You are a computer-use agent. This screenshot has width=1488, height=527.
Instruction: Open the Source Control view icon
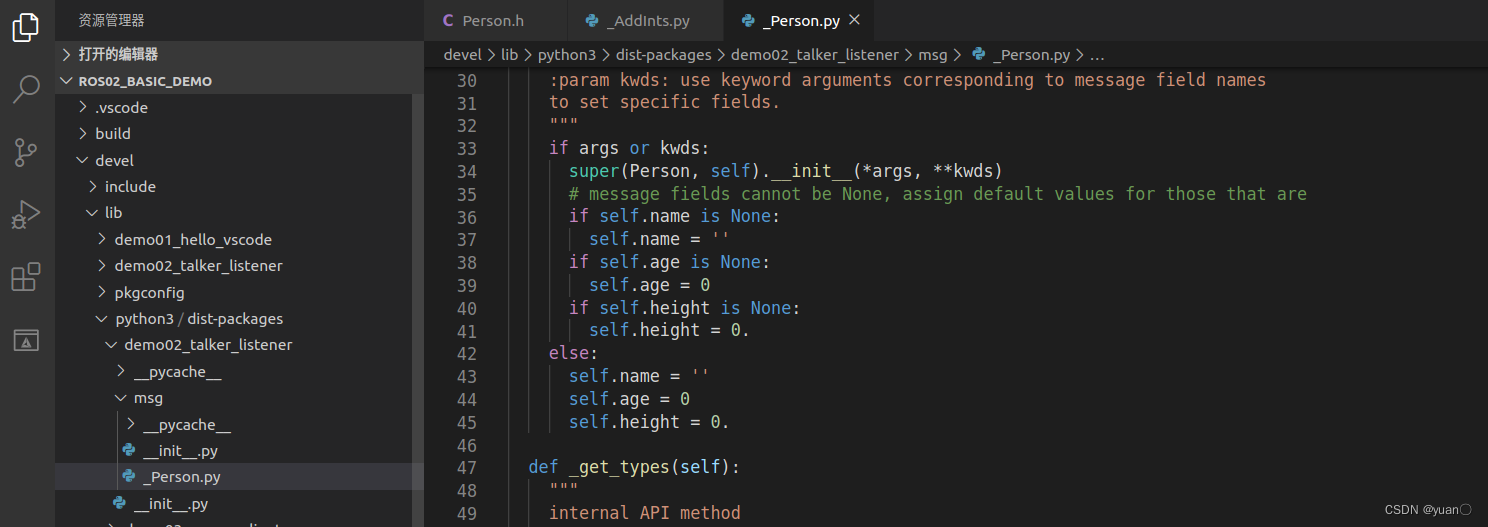click(26, 152)
